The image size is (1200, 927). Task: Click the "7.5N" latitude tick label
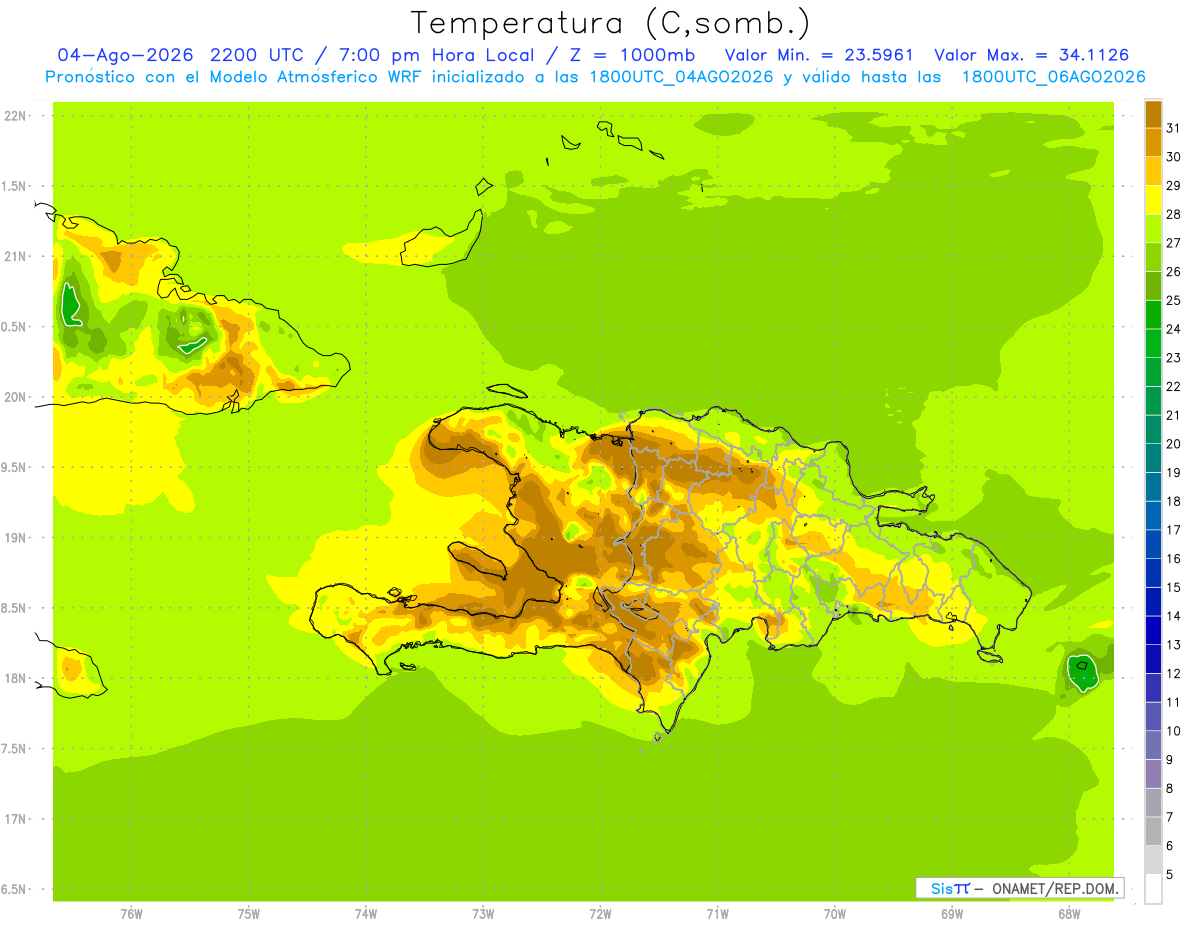tap(14, 748)
